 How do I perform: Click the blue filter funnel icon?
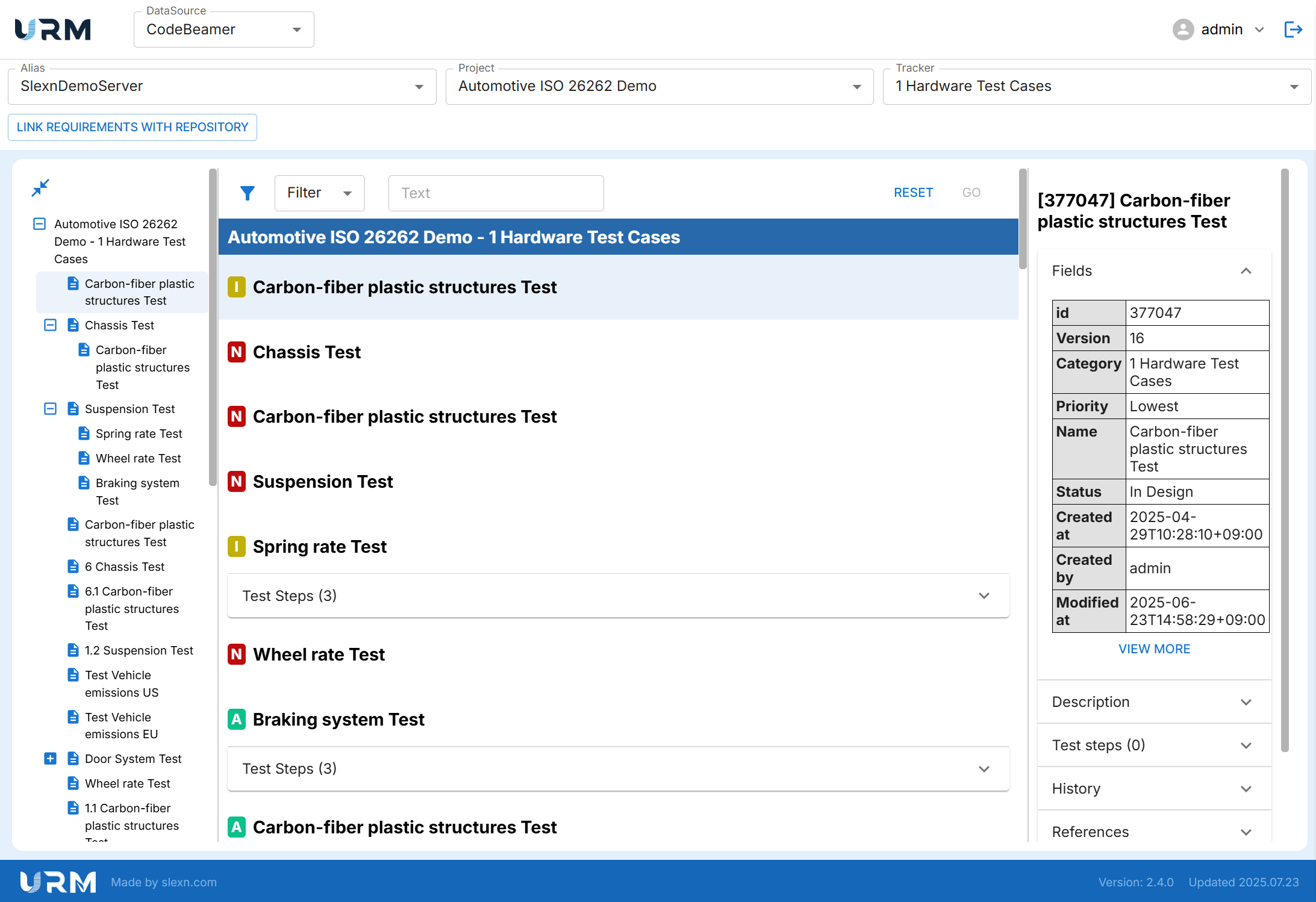[x=247, y=193]
